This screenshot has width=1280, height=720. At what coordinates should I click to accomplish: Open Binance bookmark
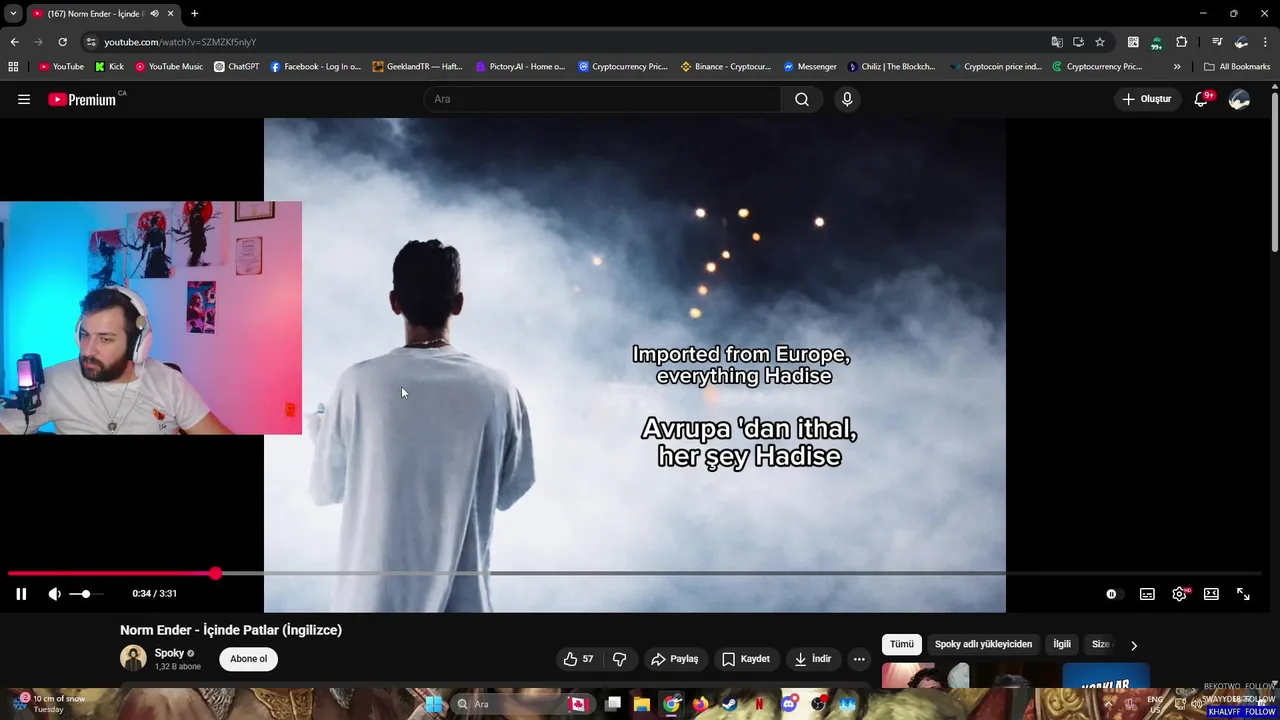pos(725,67)
